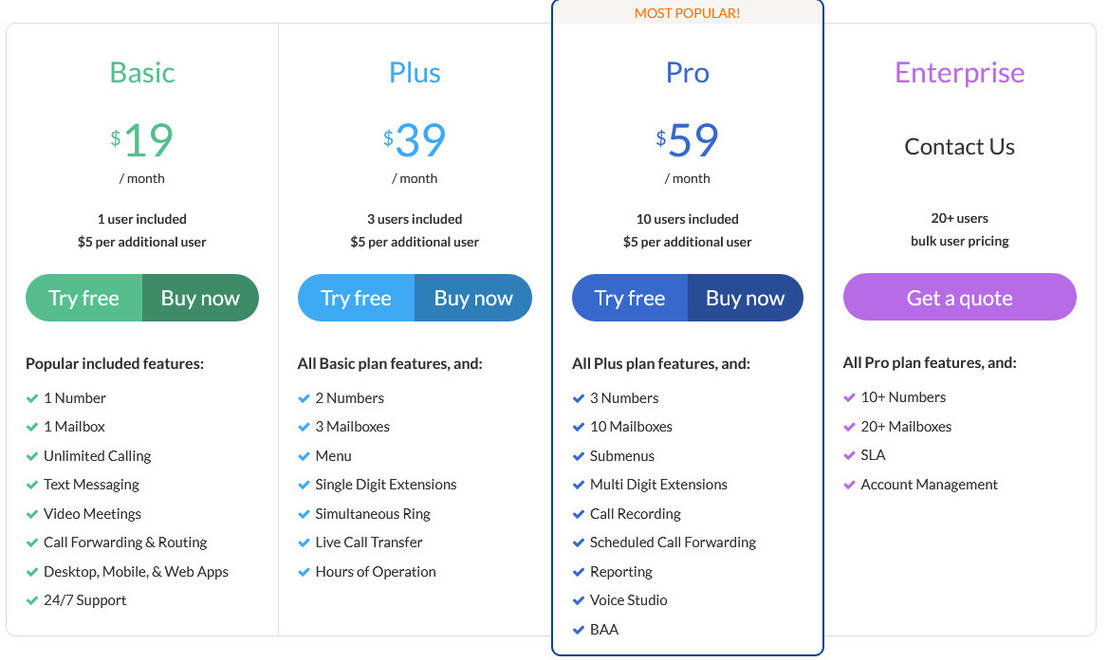Image resolution: width=1108 pixels, height=660 pixels.
Task: Click Buy now on the Pro plan
Action: pyautogui.click(x=745, y=297)
